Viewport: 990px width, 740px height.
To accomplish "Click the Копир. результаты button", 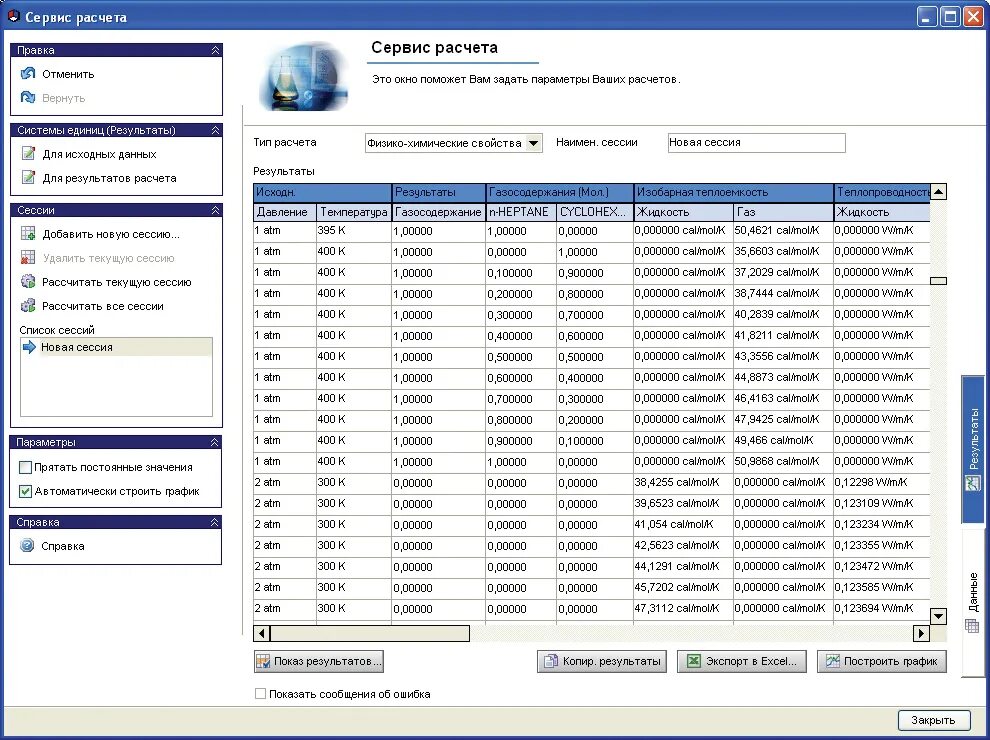I will [x=602, y=661].
